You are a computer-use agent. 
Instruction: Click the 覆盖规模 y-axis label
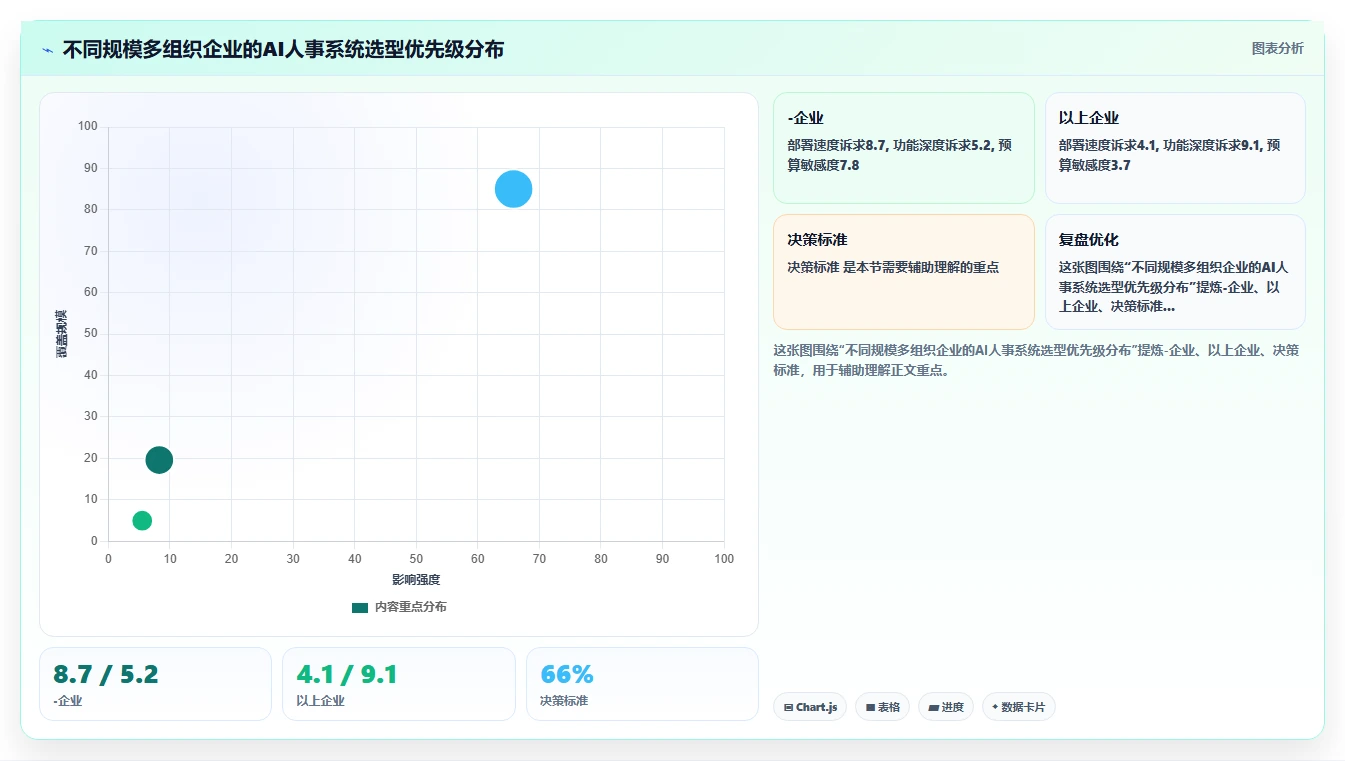coord(61,334)
